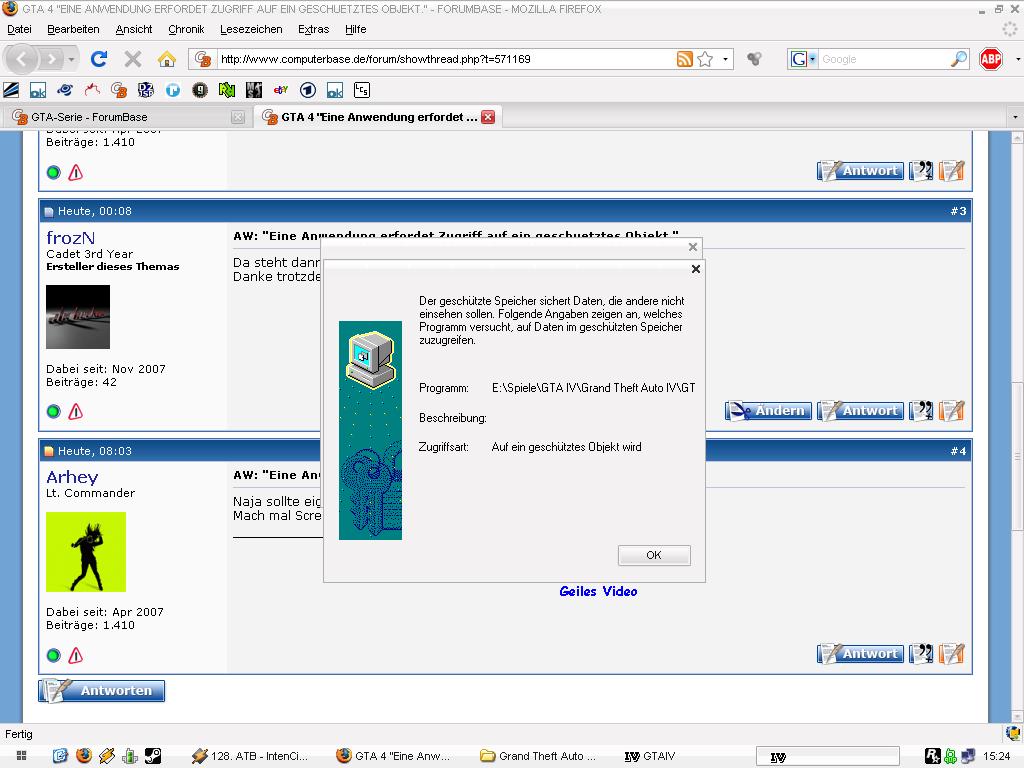The image size is (1024, 768).
Task: Open the Chronik menu
Action: (x=186, y=29)
